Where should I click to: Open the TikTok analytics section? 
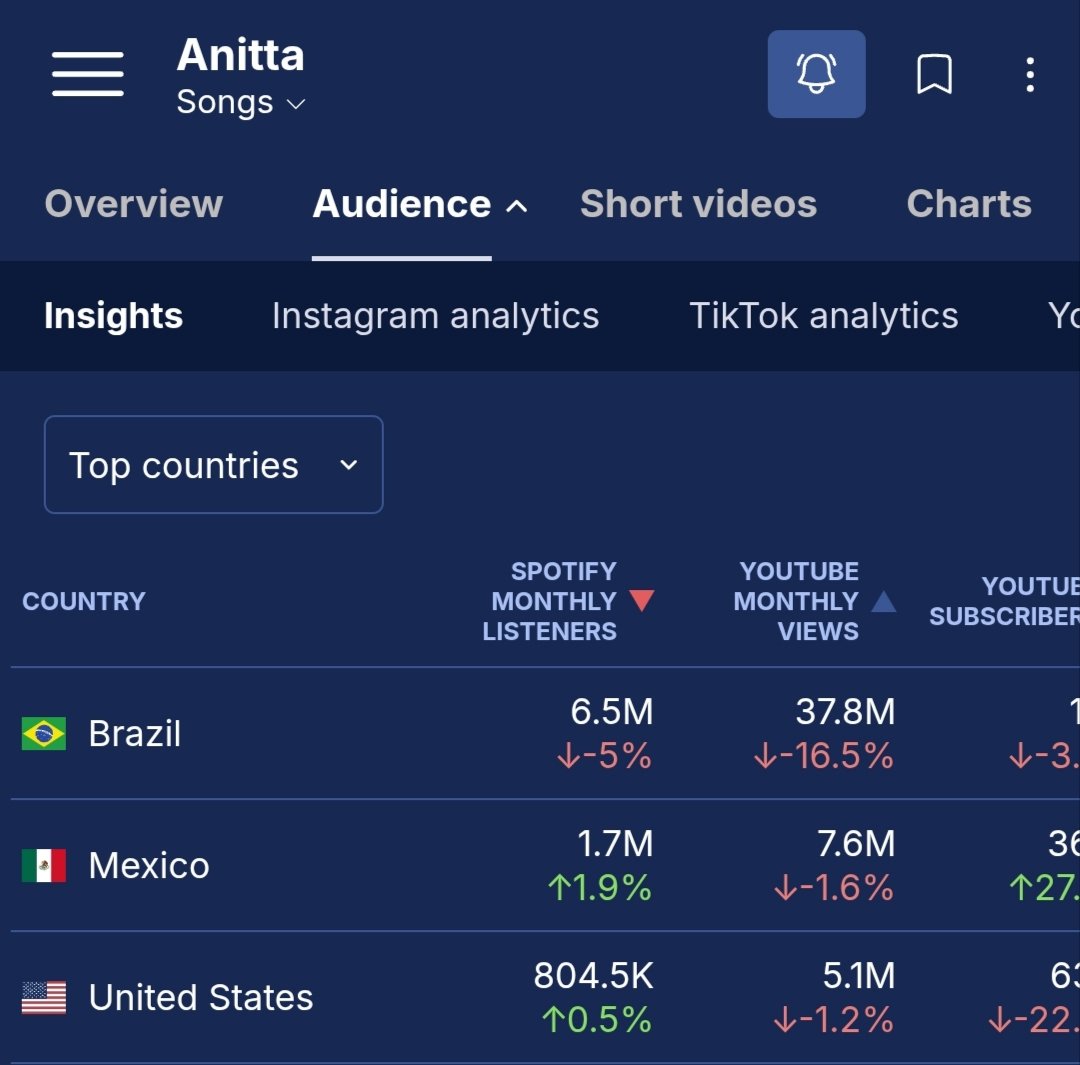823,315
